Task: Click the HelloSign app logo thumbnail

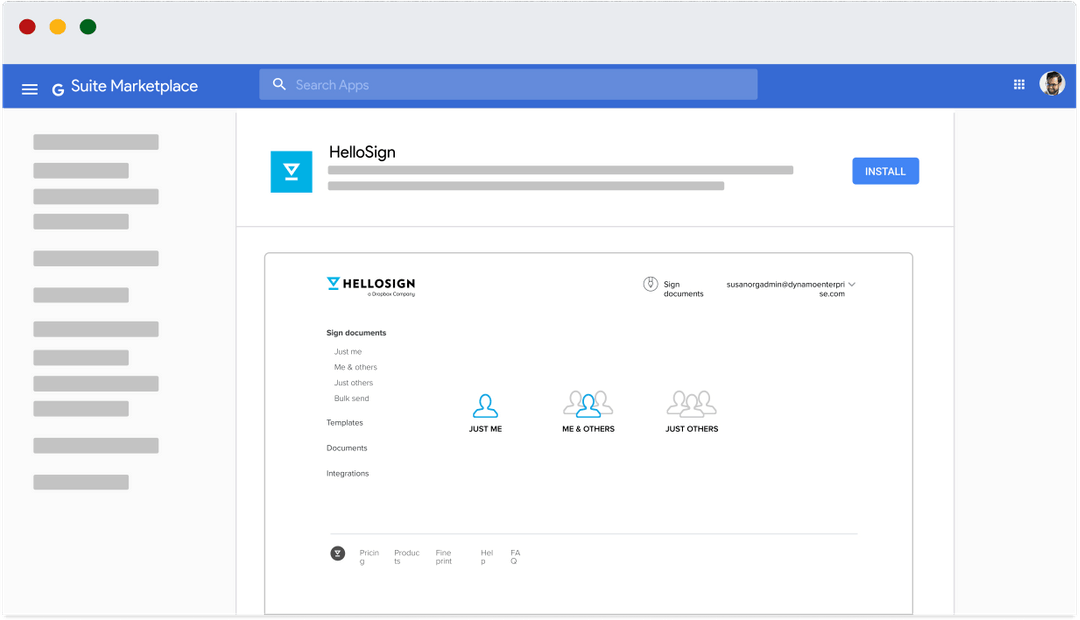Action: coord(291,171)
